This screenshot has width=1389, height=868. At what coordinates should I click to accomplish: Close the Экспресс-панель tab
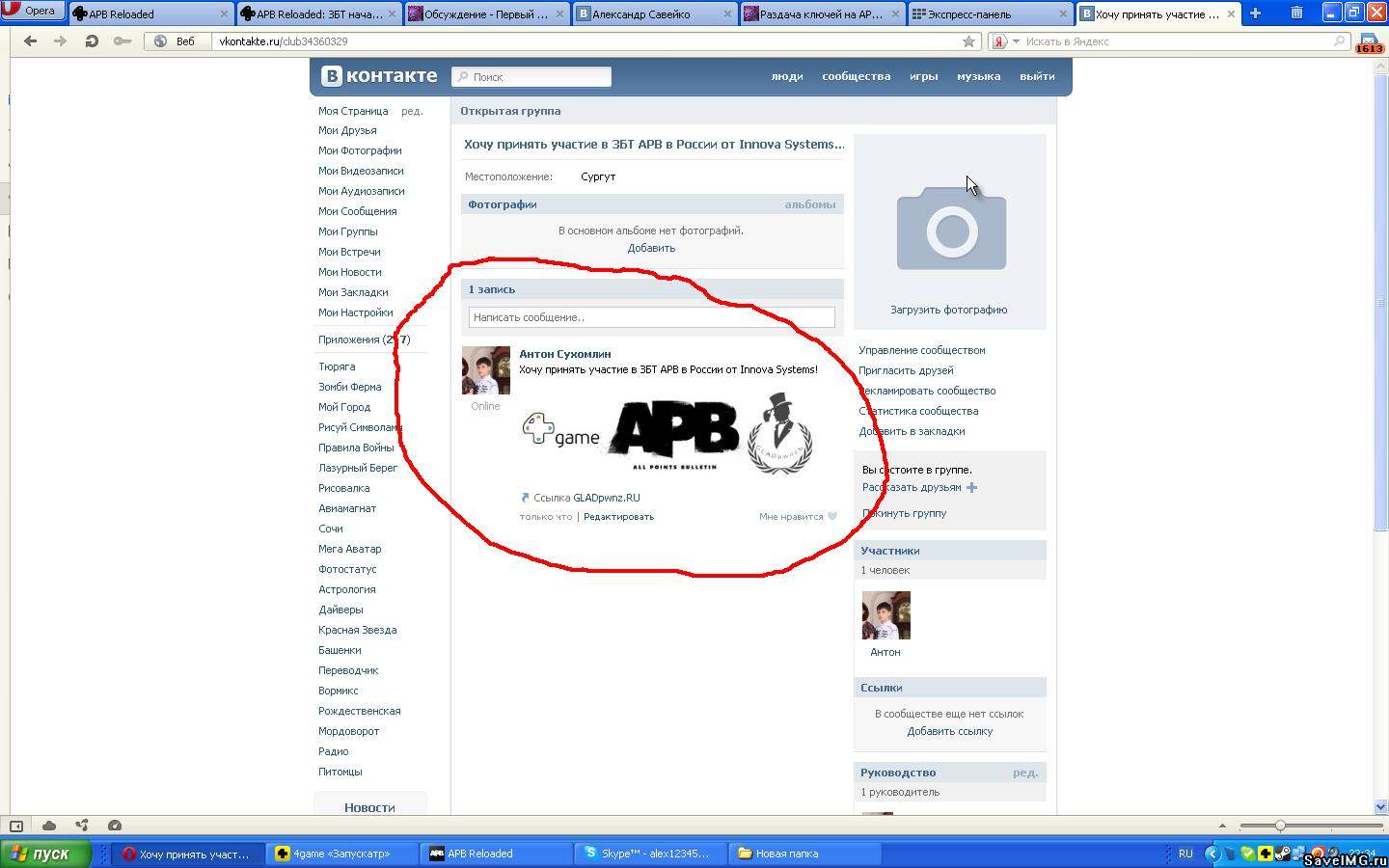click(x=1063, y=14)
